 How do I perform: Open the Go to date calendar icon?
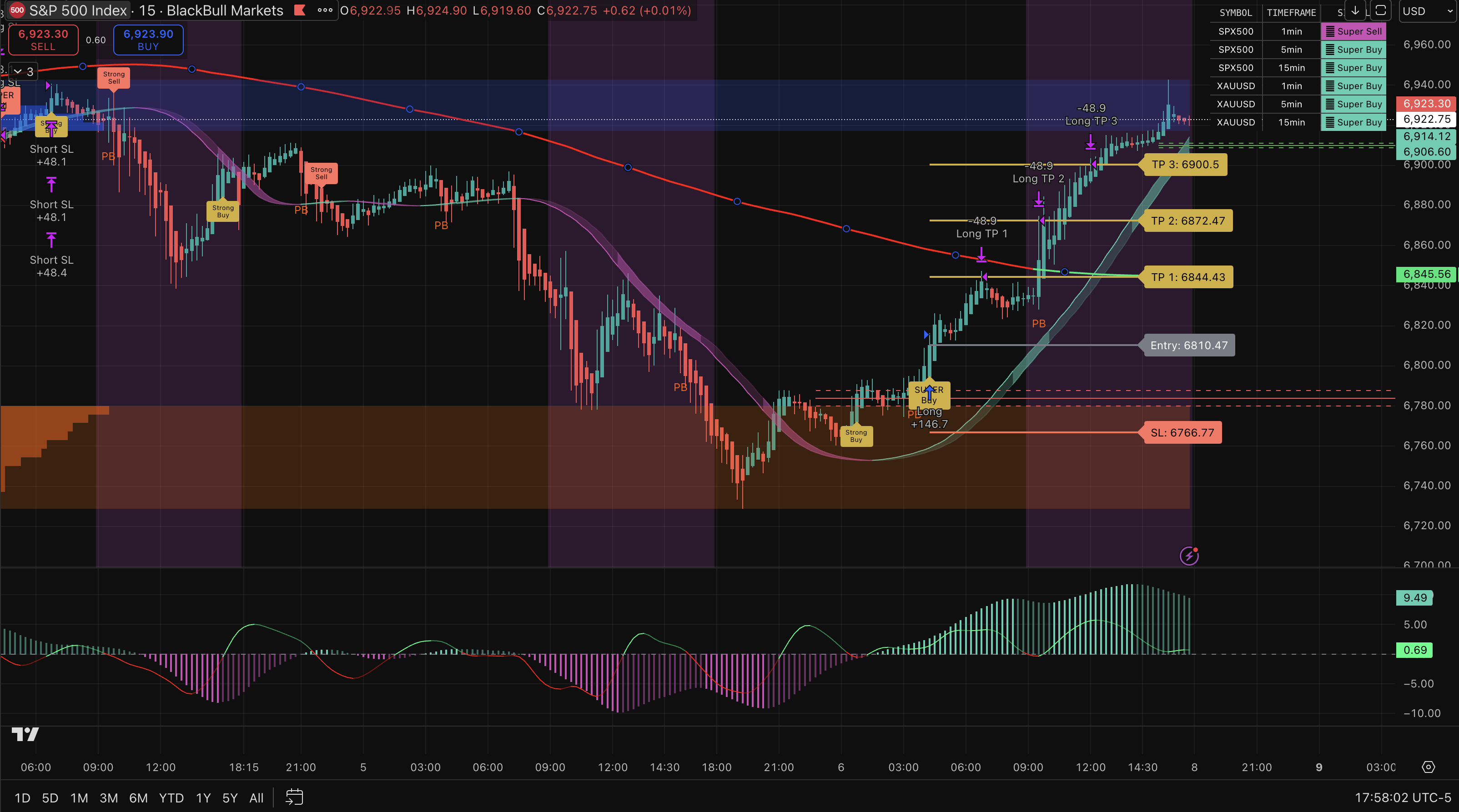pos(294,797)
